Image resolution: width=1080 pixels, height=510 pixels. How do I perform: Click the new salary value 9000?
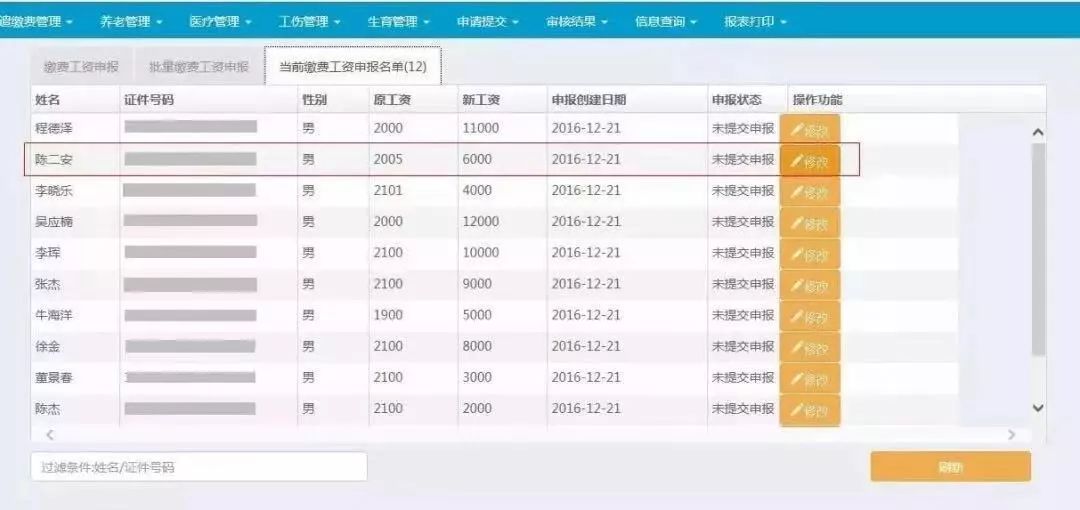tap(477, 284)
